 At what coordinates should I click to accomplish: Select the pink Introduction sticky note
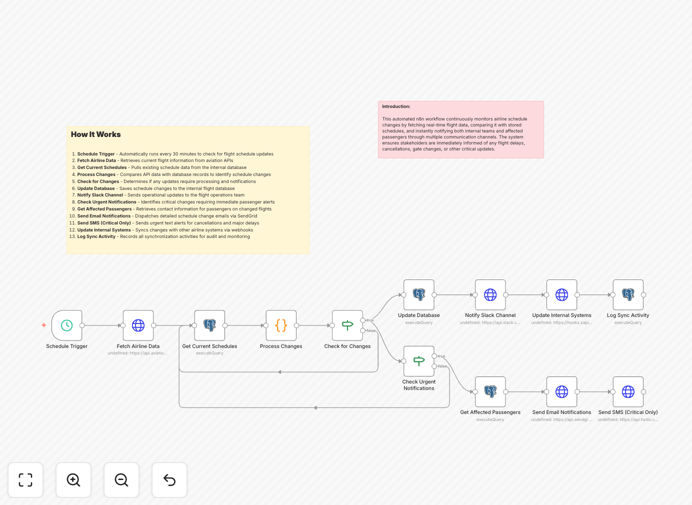coord(461,129)
